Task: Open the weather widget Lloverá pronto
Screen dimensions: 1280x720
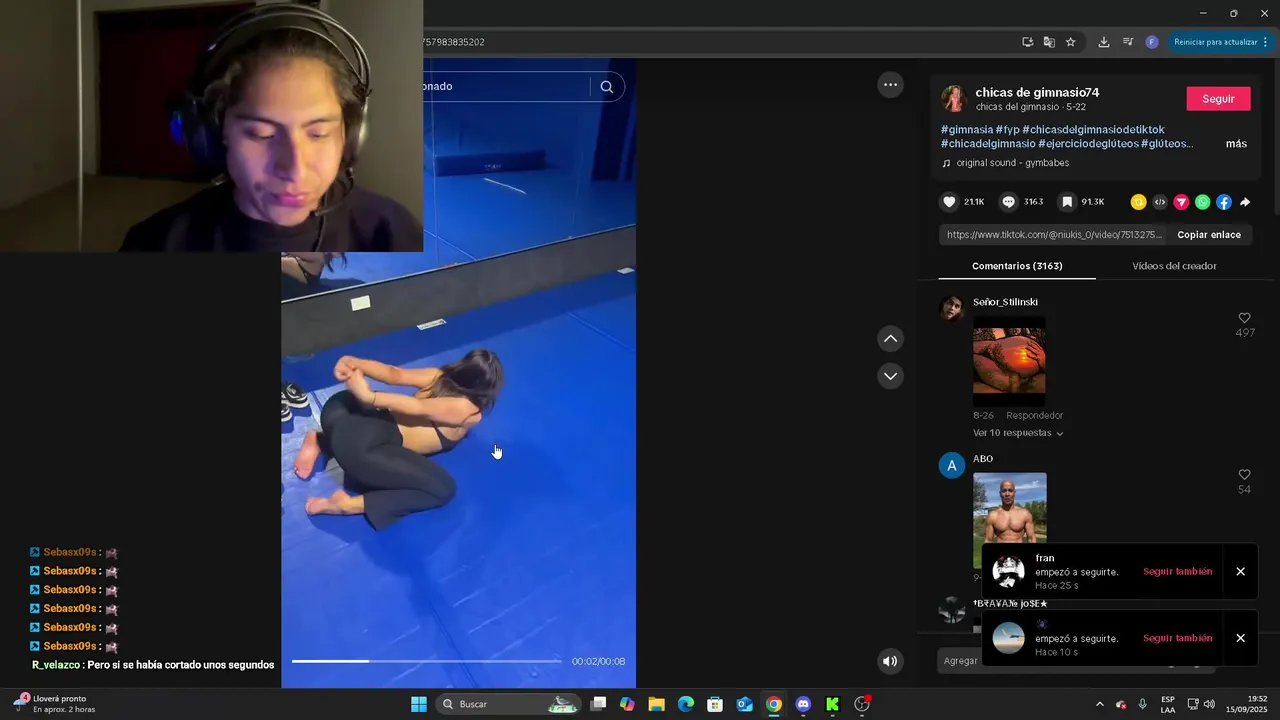Action: click(x=55, y=704)
